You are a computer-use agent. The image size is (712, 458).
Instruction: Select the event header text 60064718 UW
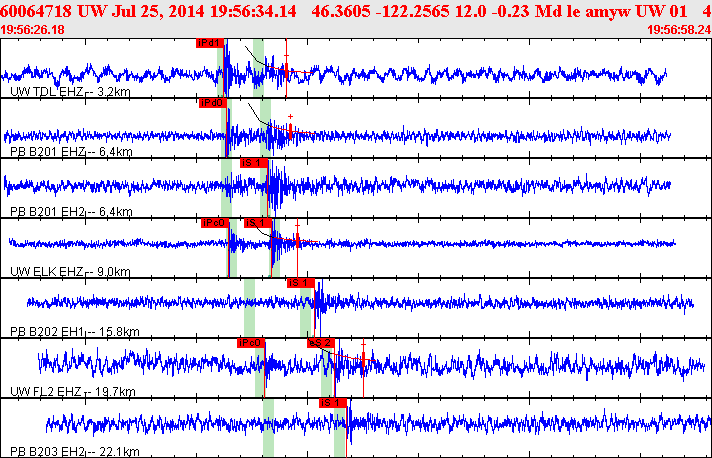click(54, 11)
